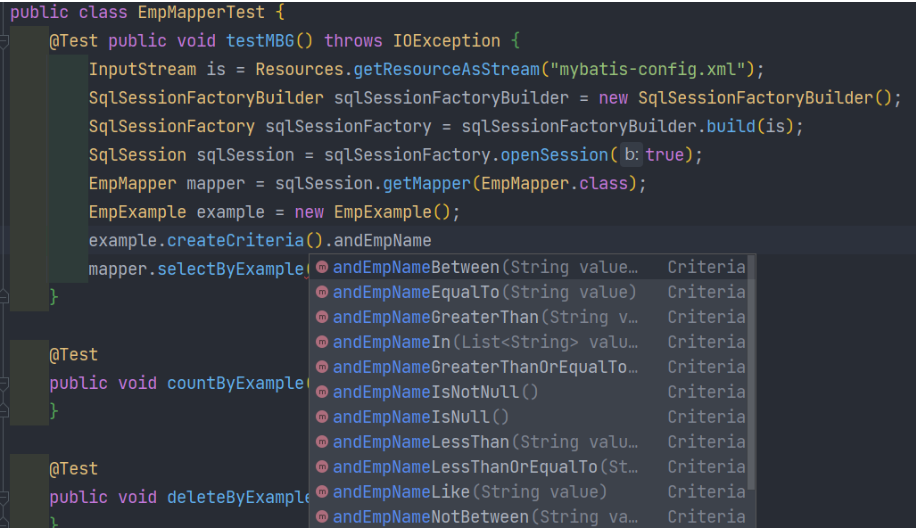The height and width of the screenshot is (528, 916).
Task: Click the method icon next to andEmpNameIsNotNull
Action: pos(322,392)
